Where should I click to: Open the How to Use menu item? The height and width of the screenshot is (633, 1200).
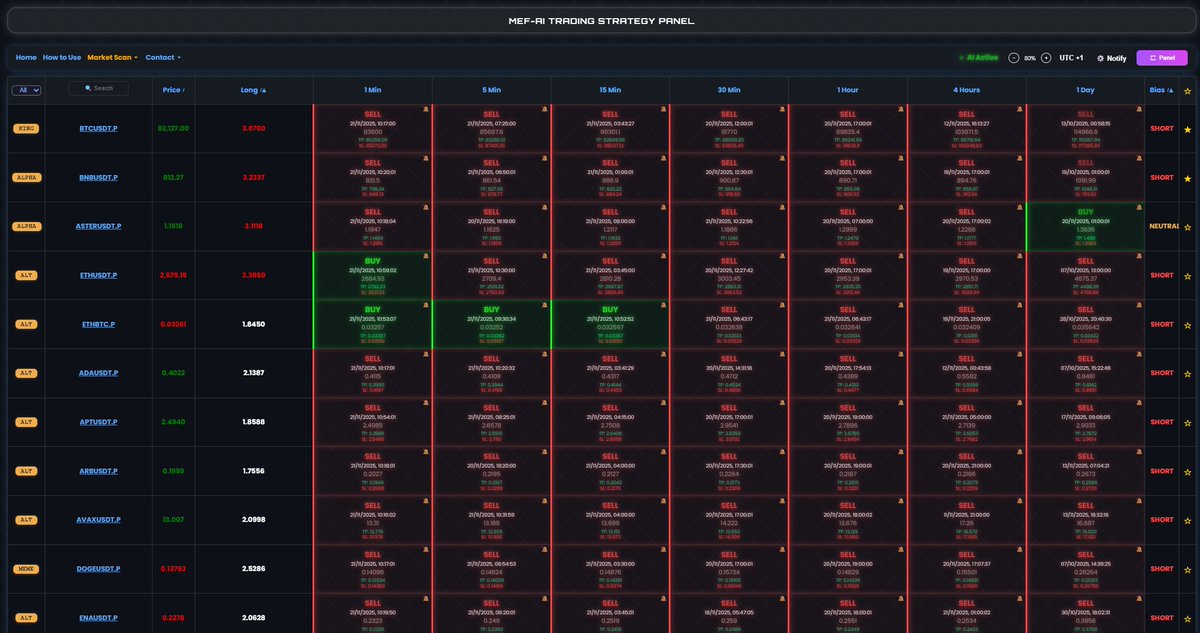[x=62, y=57]
